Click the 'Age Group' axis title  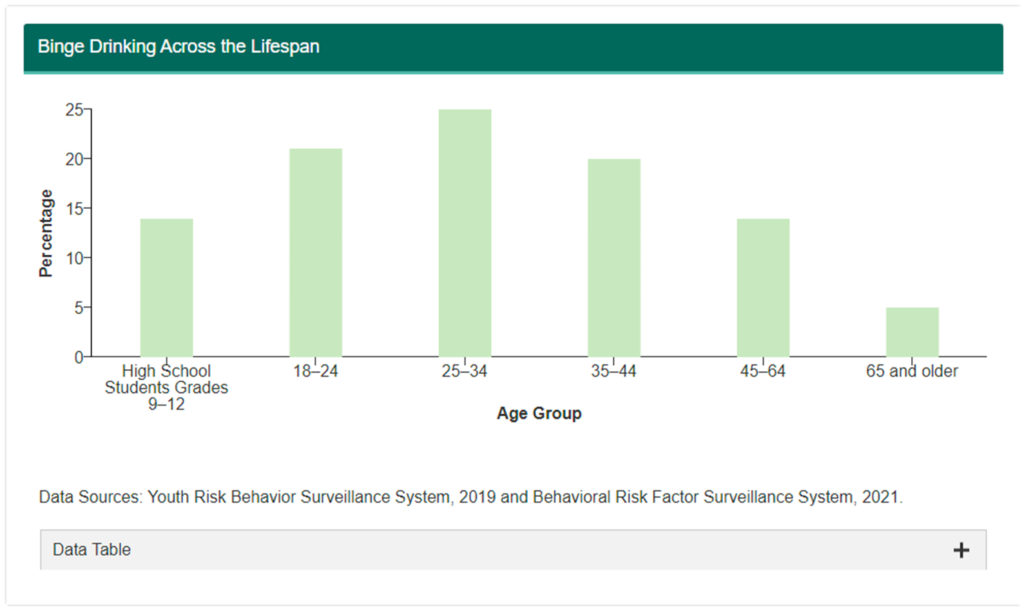pyautogui.click(x=539, y=413)
